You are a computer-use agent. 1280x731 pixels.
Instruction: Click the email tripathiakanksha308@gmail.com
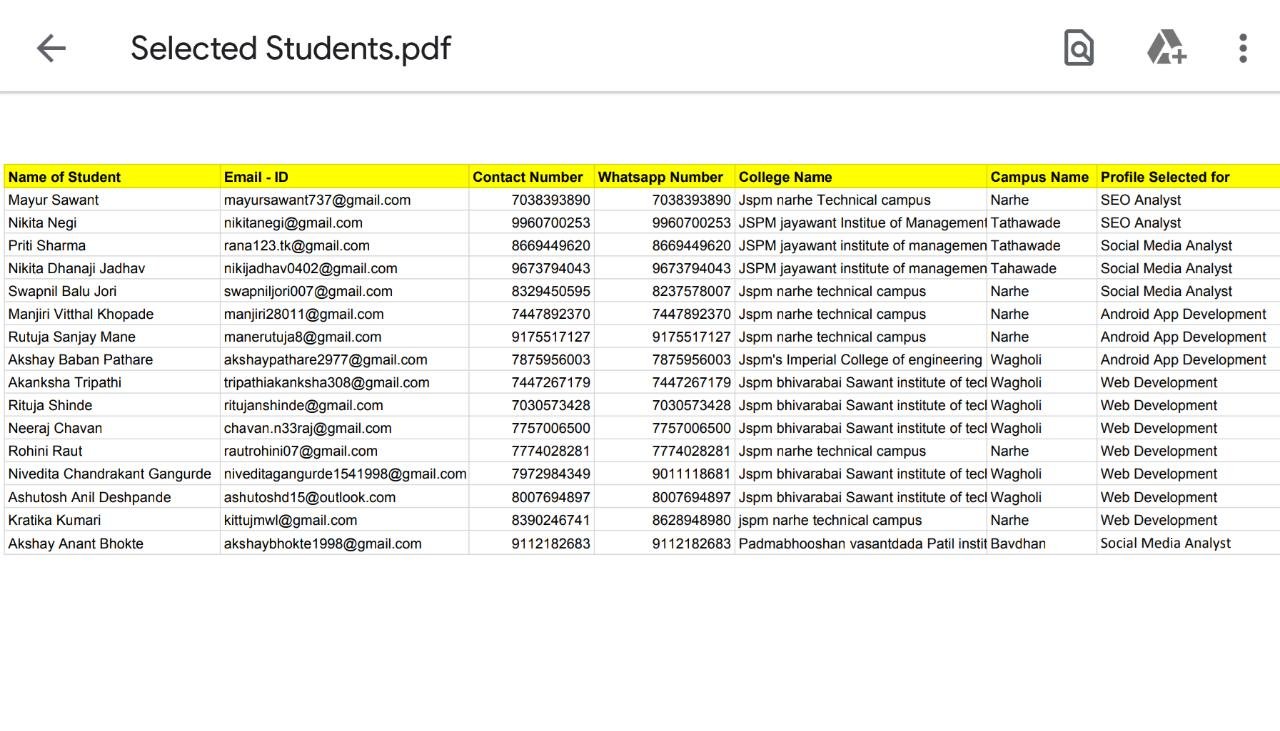click(x=327, y=382)
